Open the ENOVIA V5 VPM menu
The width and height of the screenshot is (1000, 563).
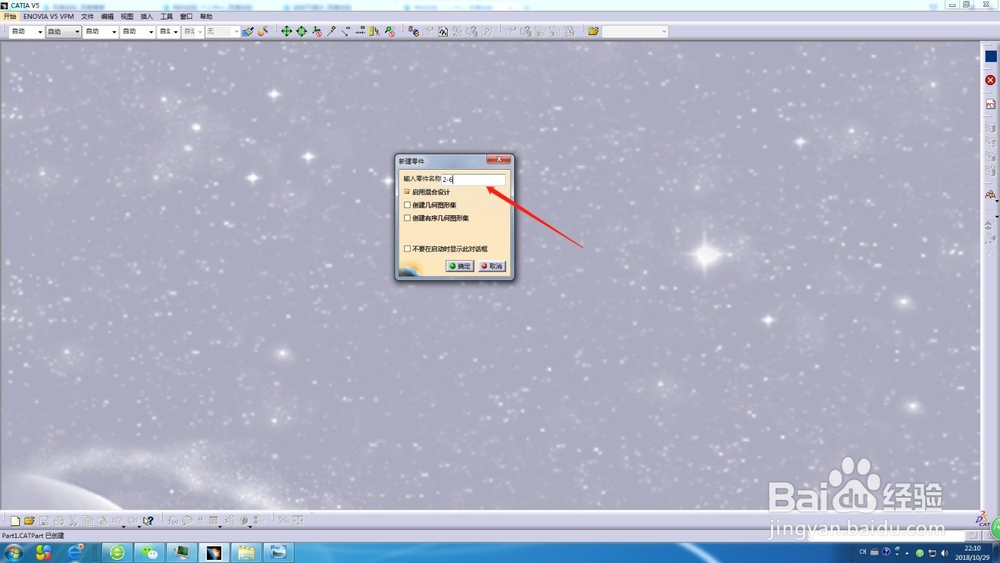coord(48,17)
